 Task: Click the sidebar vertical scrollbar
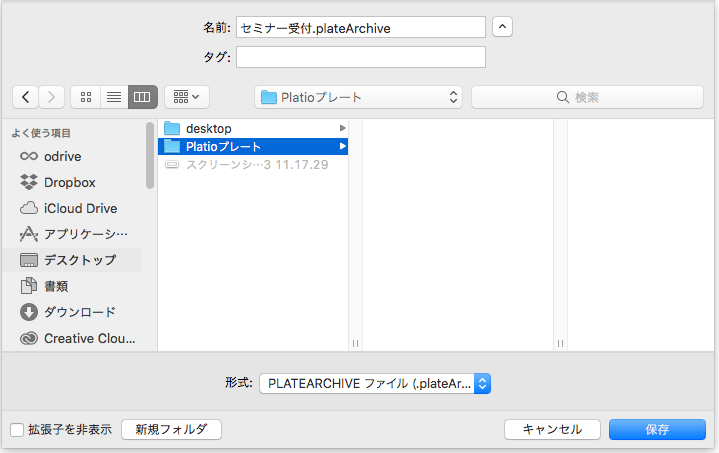(x=150, y=156)
